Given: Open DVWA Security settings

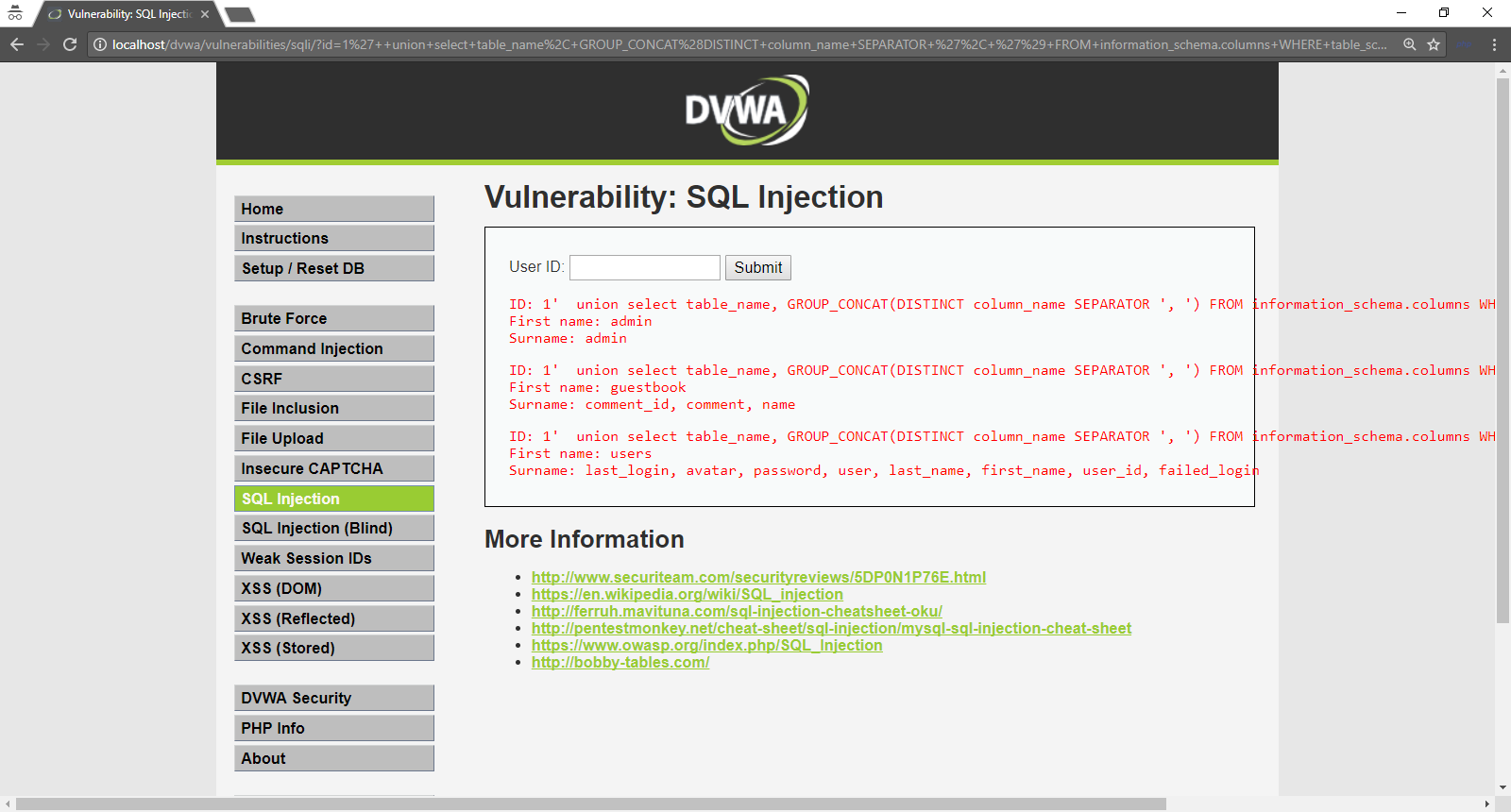Looking at the screenshot, I should 334,698.
